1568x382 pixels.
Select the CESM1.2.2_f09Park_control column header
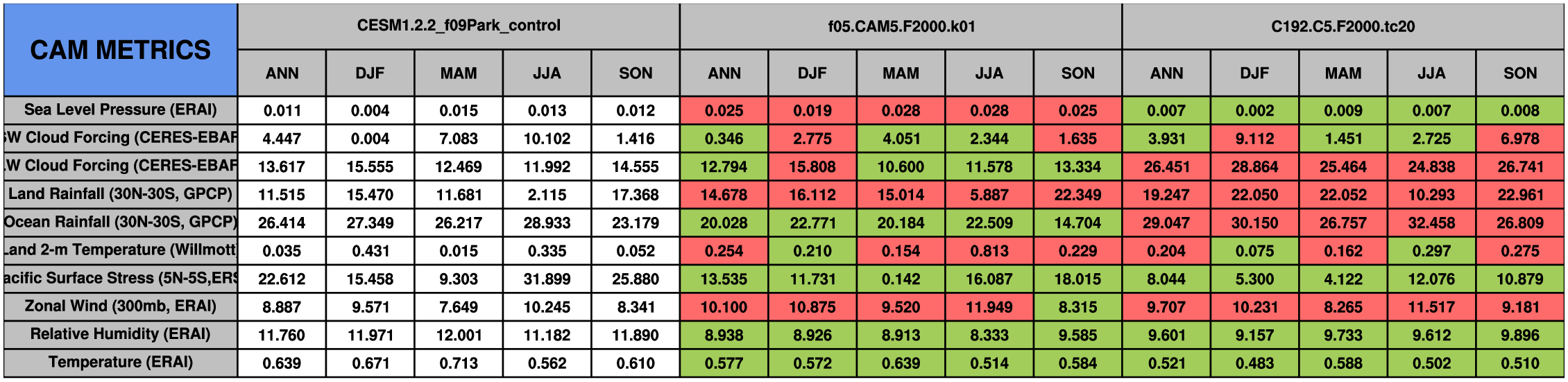click(459, 26)
